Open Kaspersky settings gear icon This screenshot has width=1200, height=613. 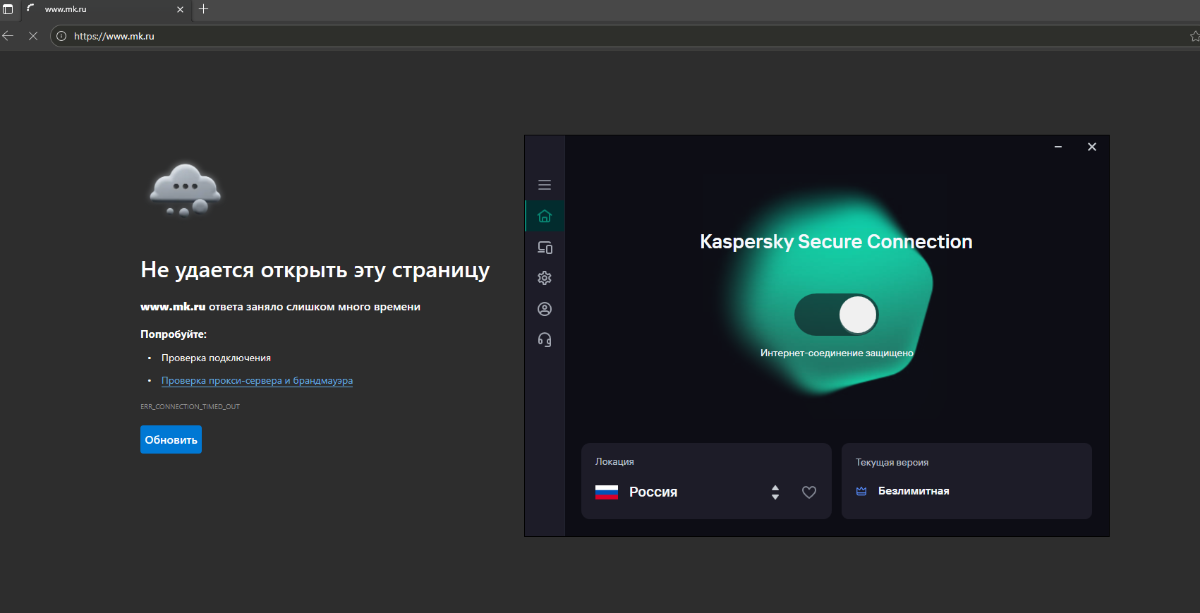tap(545, 278)
